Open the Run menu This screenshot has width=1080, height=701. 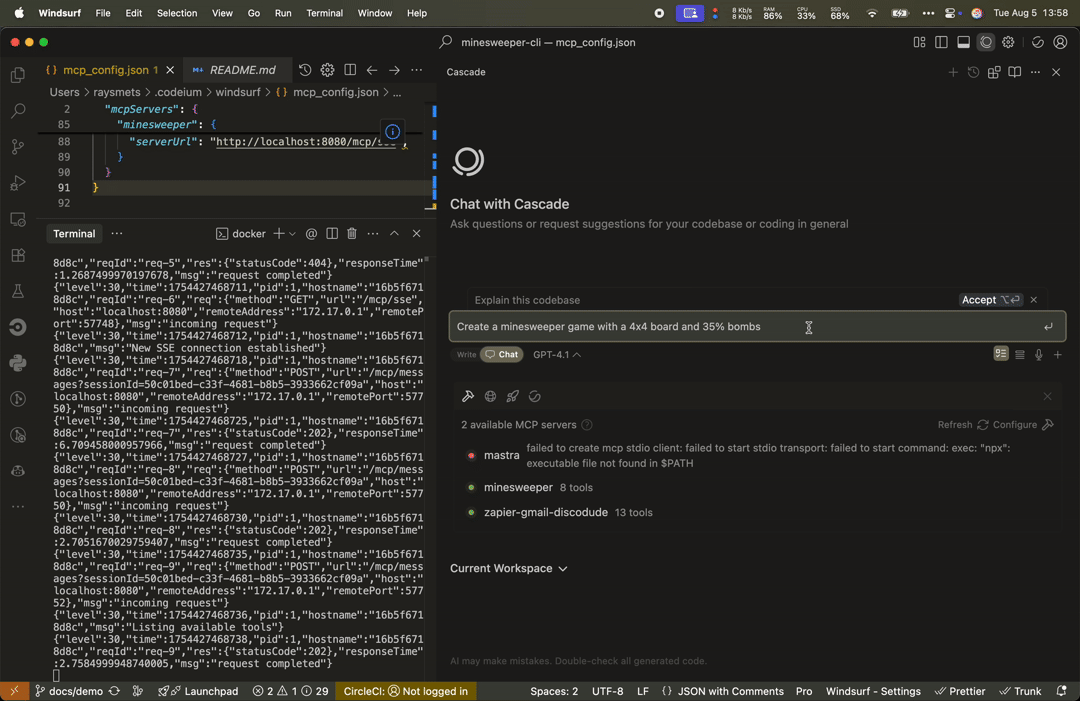[283, 13]
